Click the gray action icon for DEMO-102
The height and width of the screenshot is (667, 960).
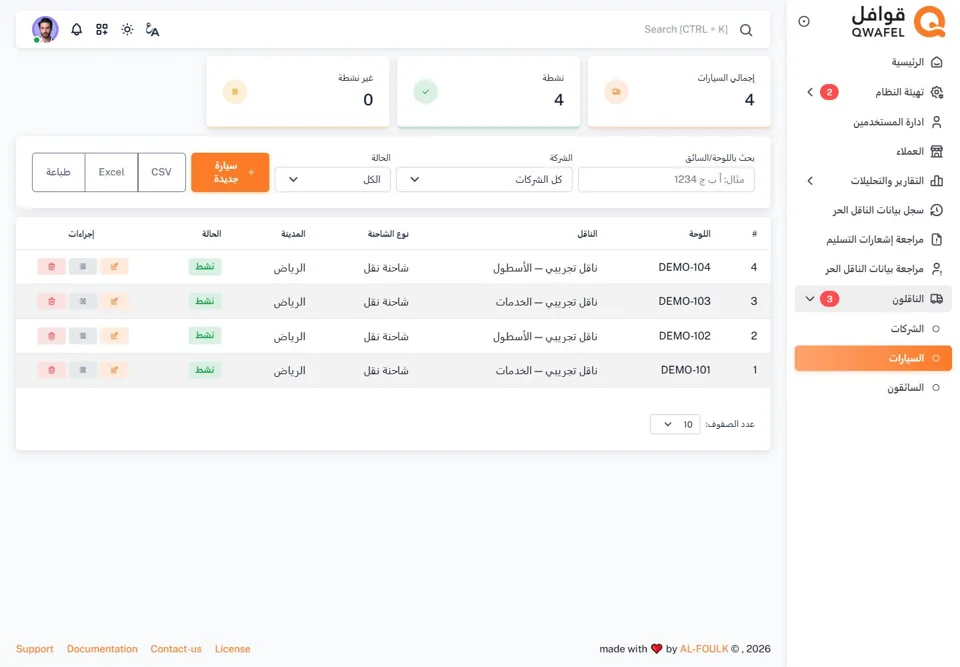83,336
